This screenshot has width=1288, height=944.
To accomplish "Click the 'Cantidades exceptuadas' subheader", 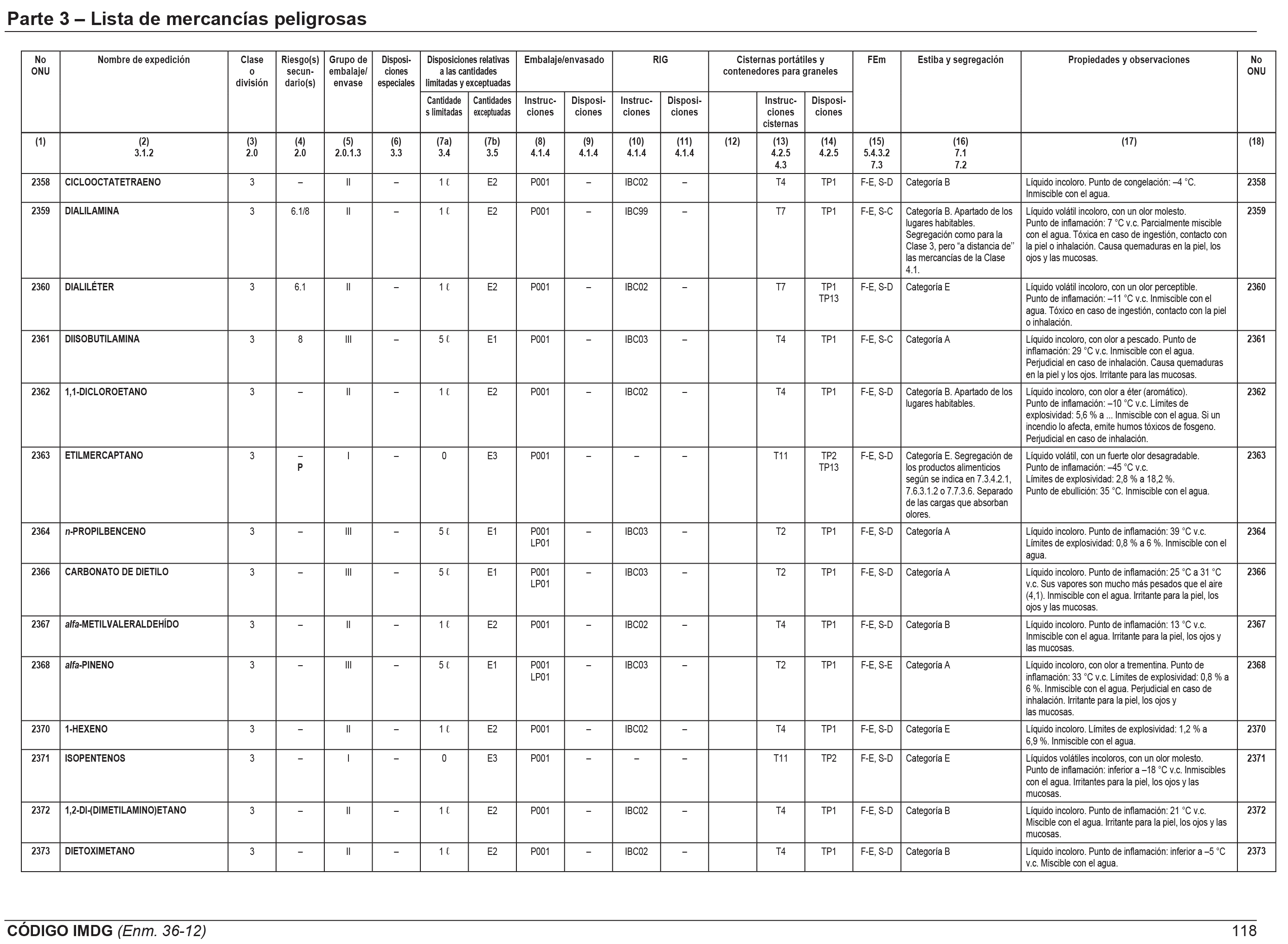I will click(492, 106).
